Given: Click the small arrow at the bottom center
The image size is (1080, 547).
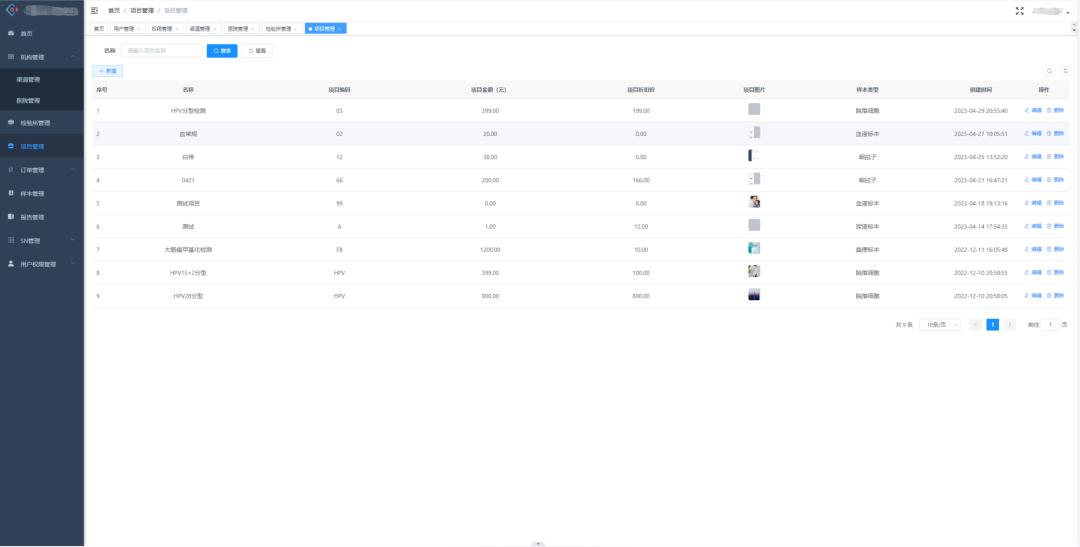Looking at the screenshot, I should 539,544.
